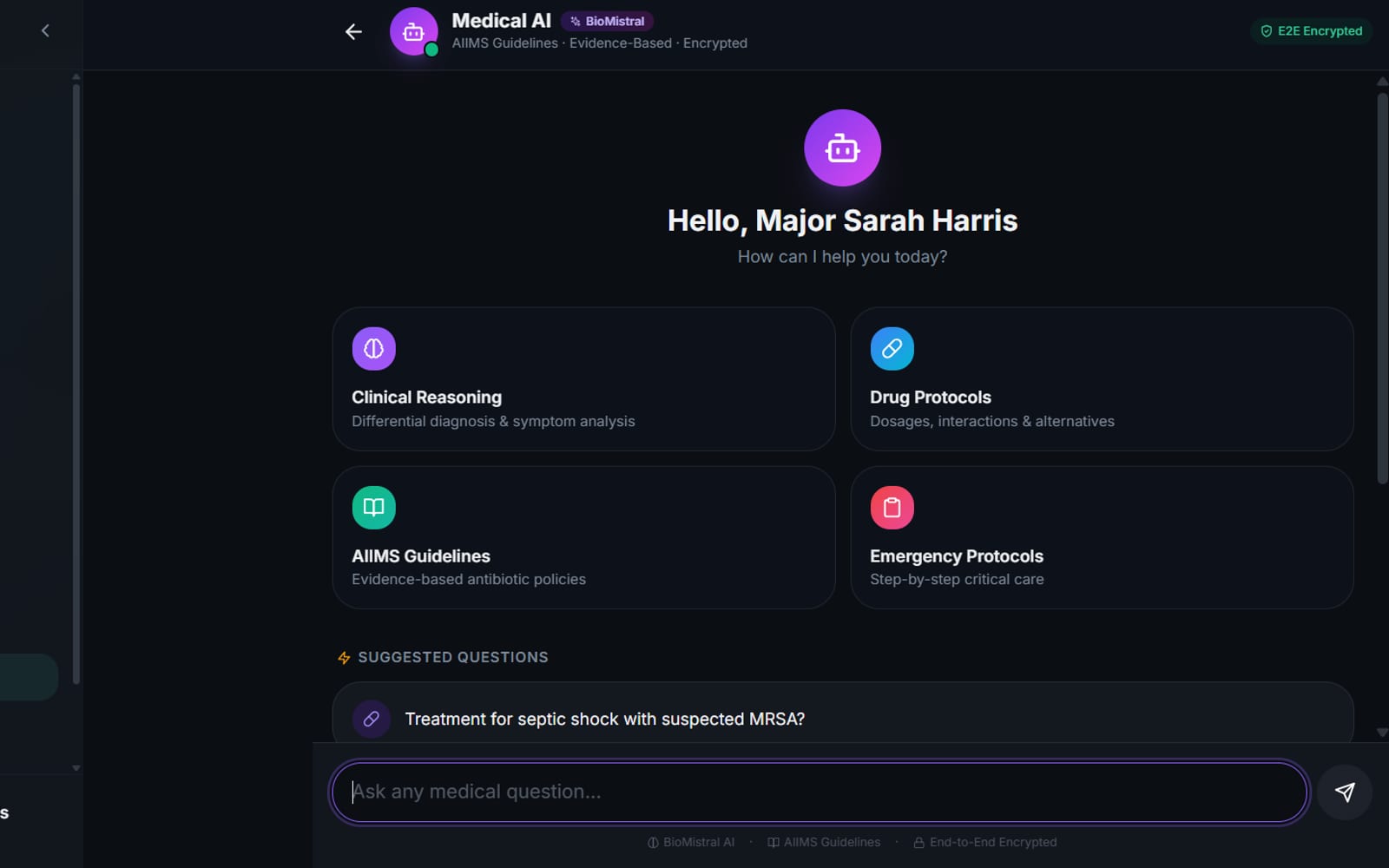Click the green book icon on AIIMS Guidelines
Viewport: 1389px width, 868px height.
point(373,507)
